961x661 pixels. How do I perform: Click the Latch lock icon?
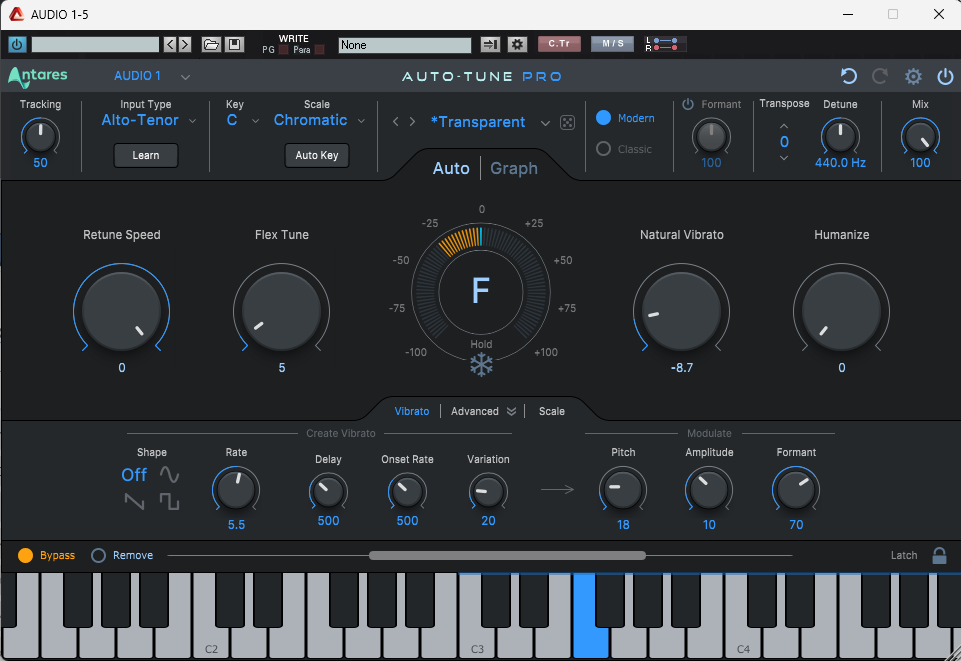(x=939, y=555)
